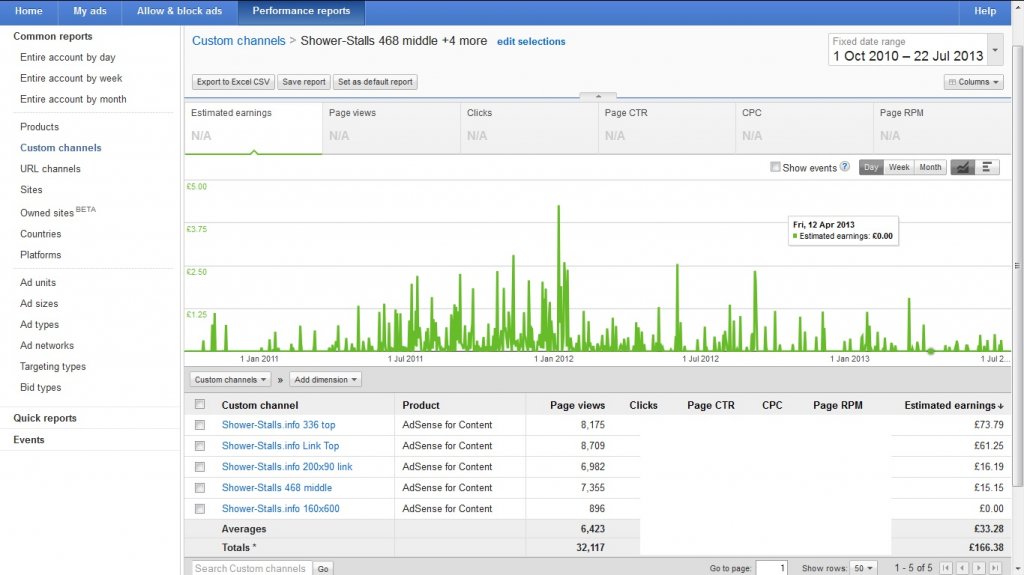
Task: Click Set as default report button
Action: pyautogui.click(x=375, y=82)
